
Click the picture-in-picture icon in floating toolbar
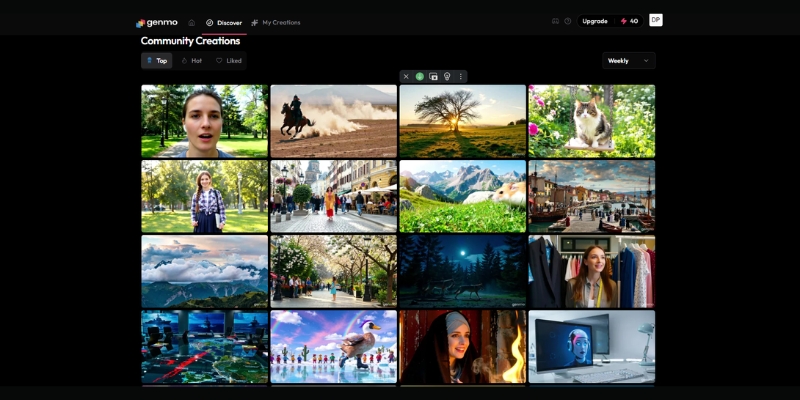tap(433, 77)
